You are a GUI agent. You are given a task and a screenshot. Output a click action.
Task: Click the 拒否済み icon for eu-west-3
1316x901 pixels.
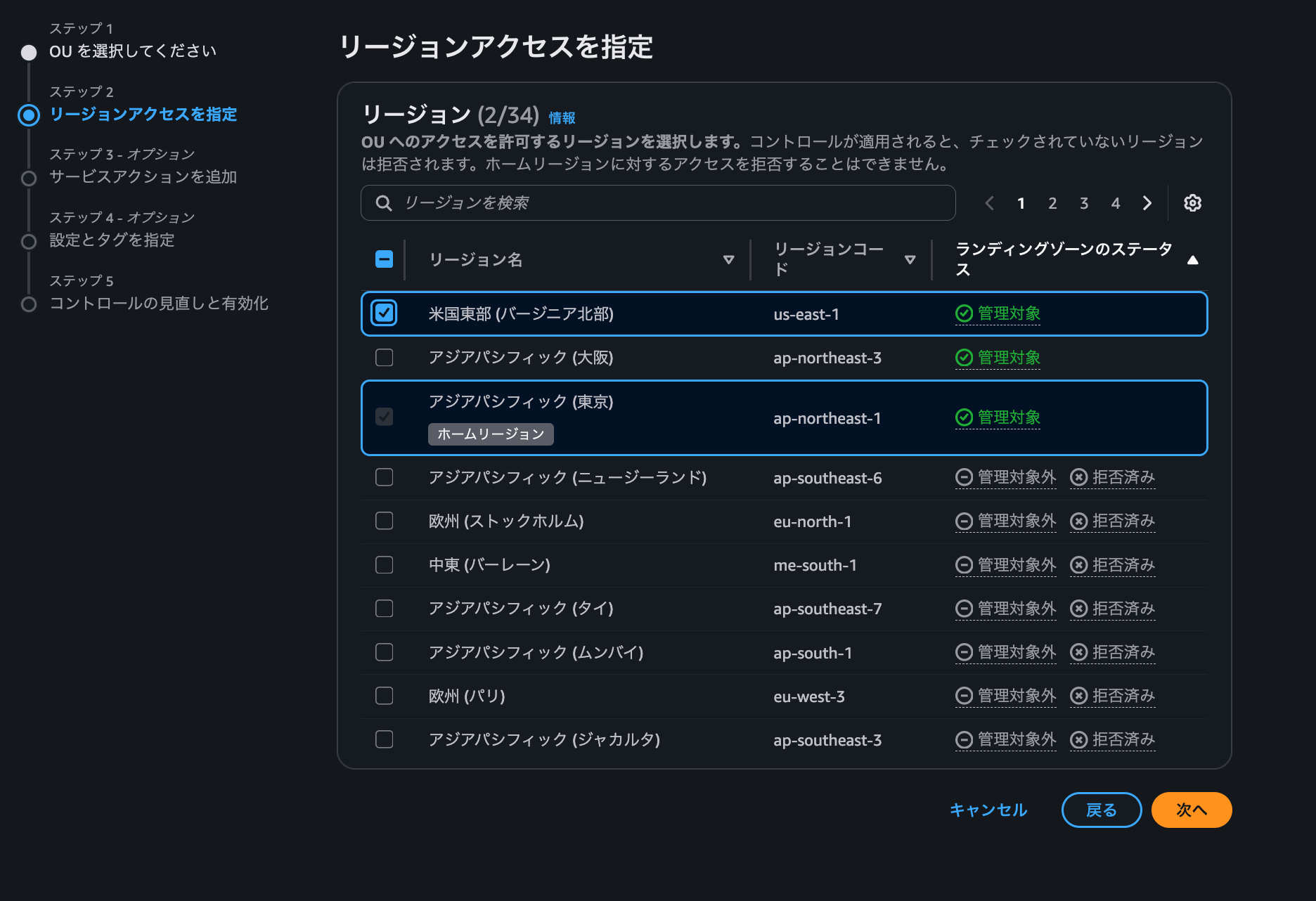coord(1078,696)
